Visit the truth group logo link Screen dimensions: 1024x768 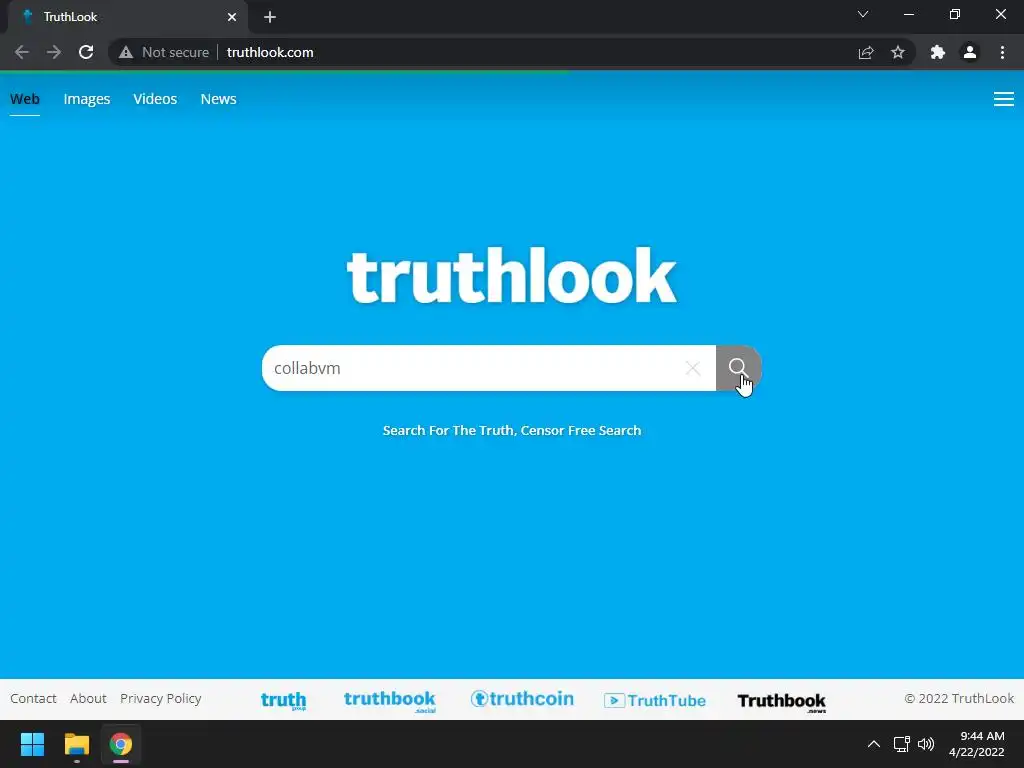[x=283, y=701]
